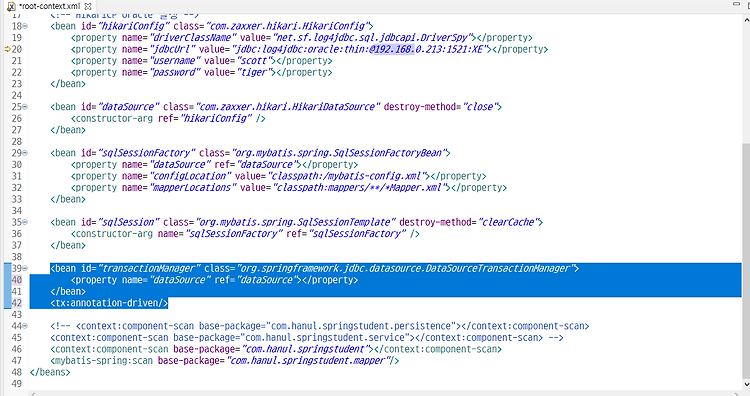Collapse the hikariConfig bean fold marker at line 18
Viewport: 750px width, 396px height.
[25, 26]
